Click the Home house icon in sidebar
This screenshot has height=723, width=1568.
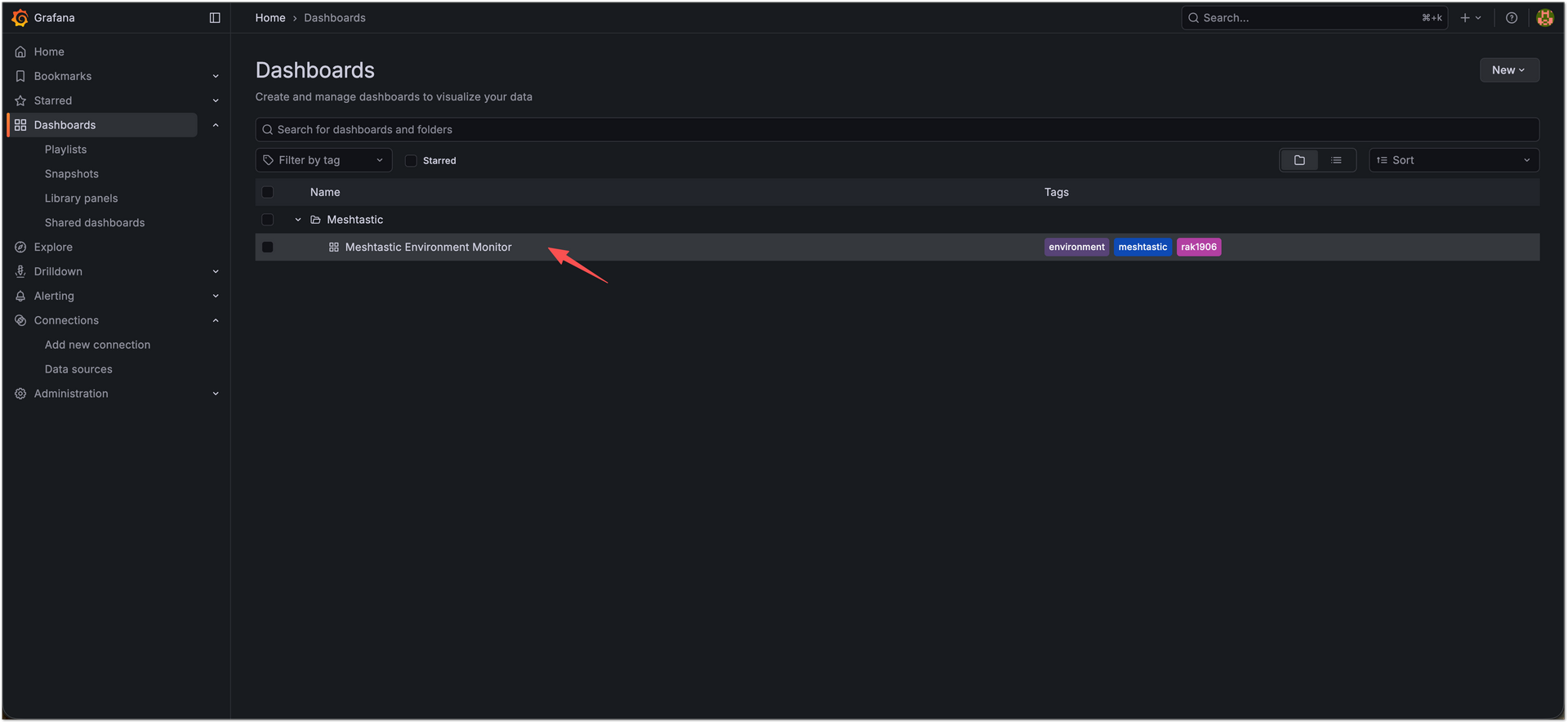[20, 51]
